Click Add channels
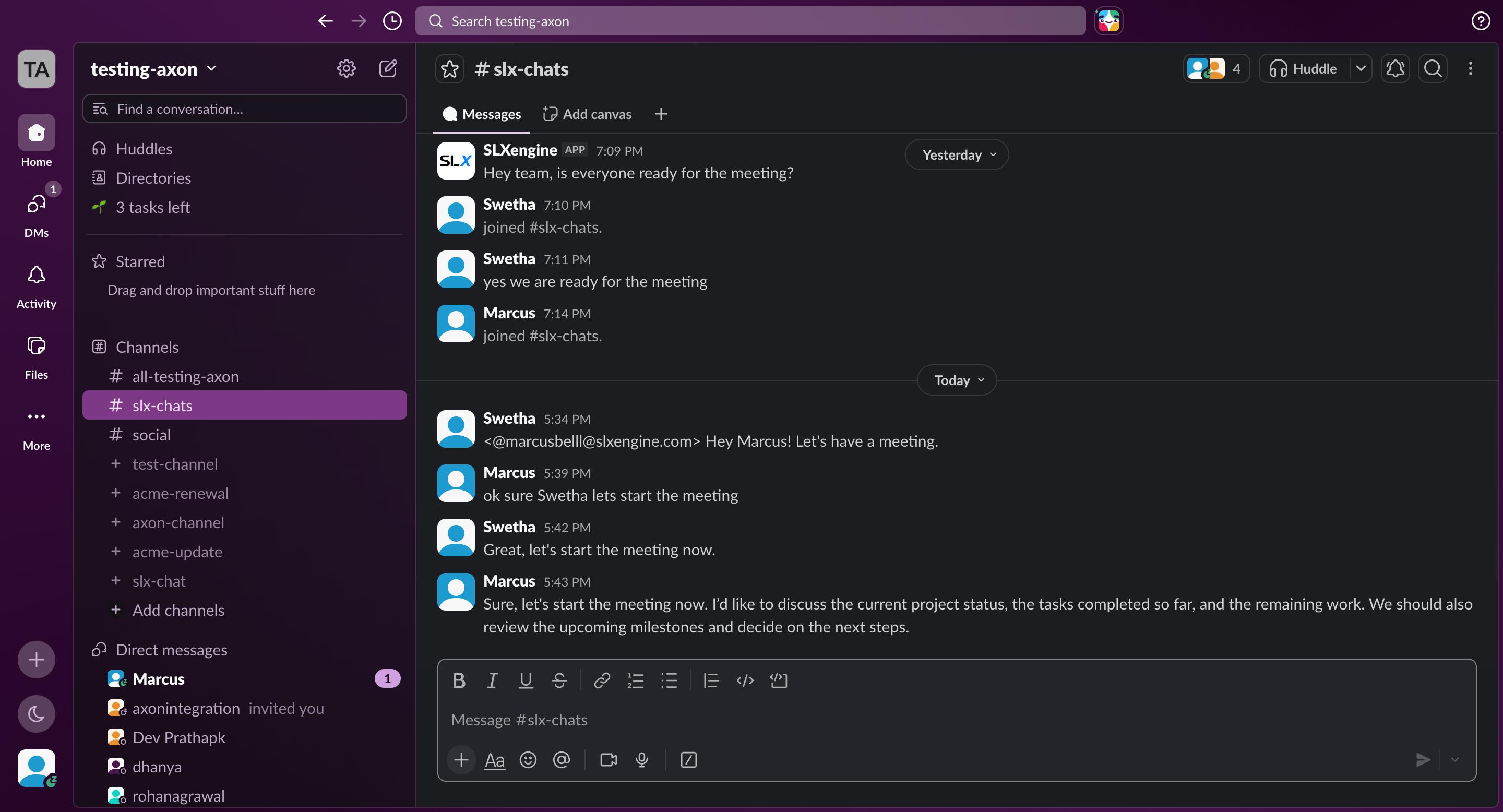1503x812 pixels. click(x=244, y=610)
